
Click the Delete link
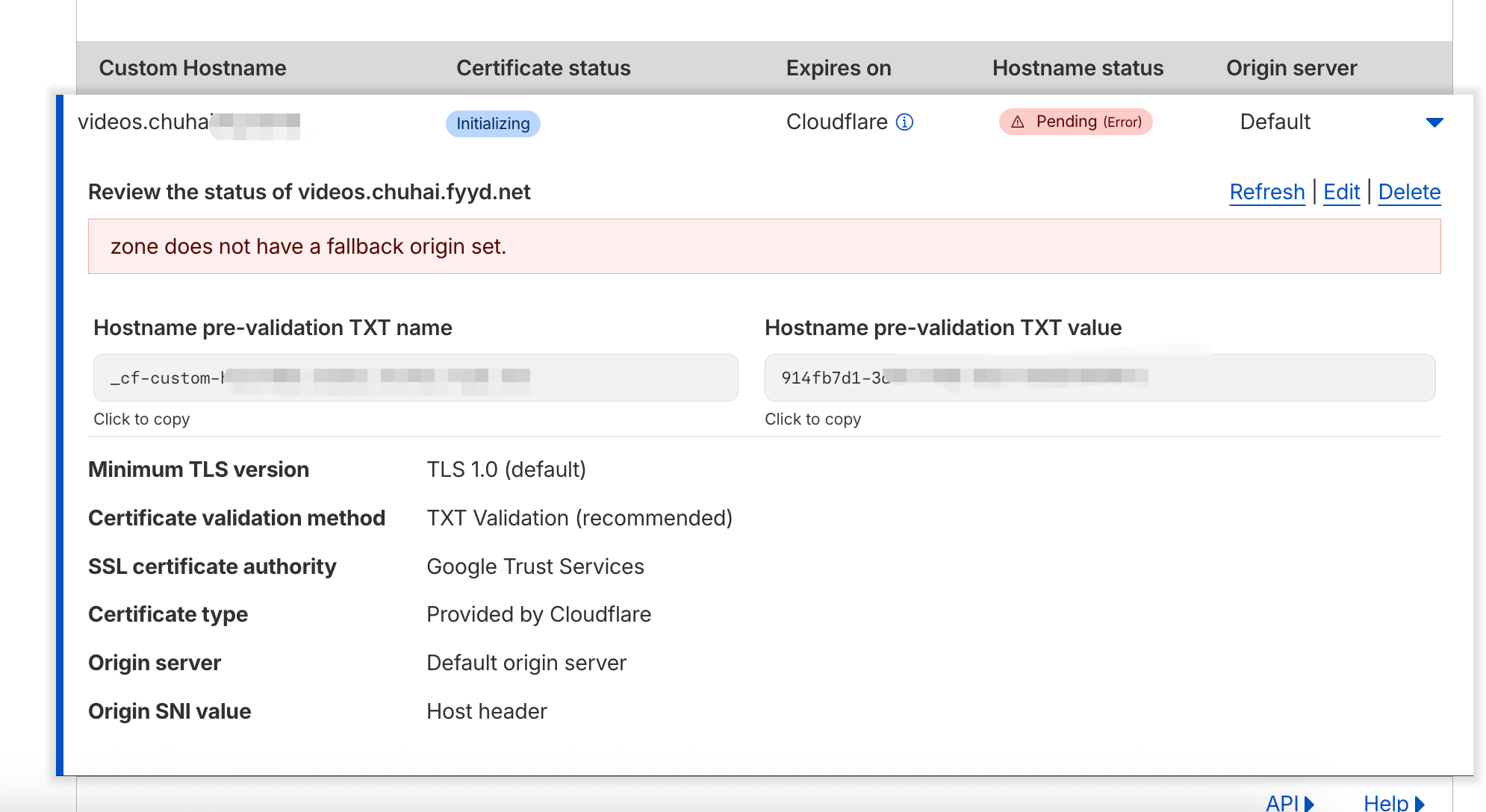1409,192
